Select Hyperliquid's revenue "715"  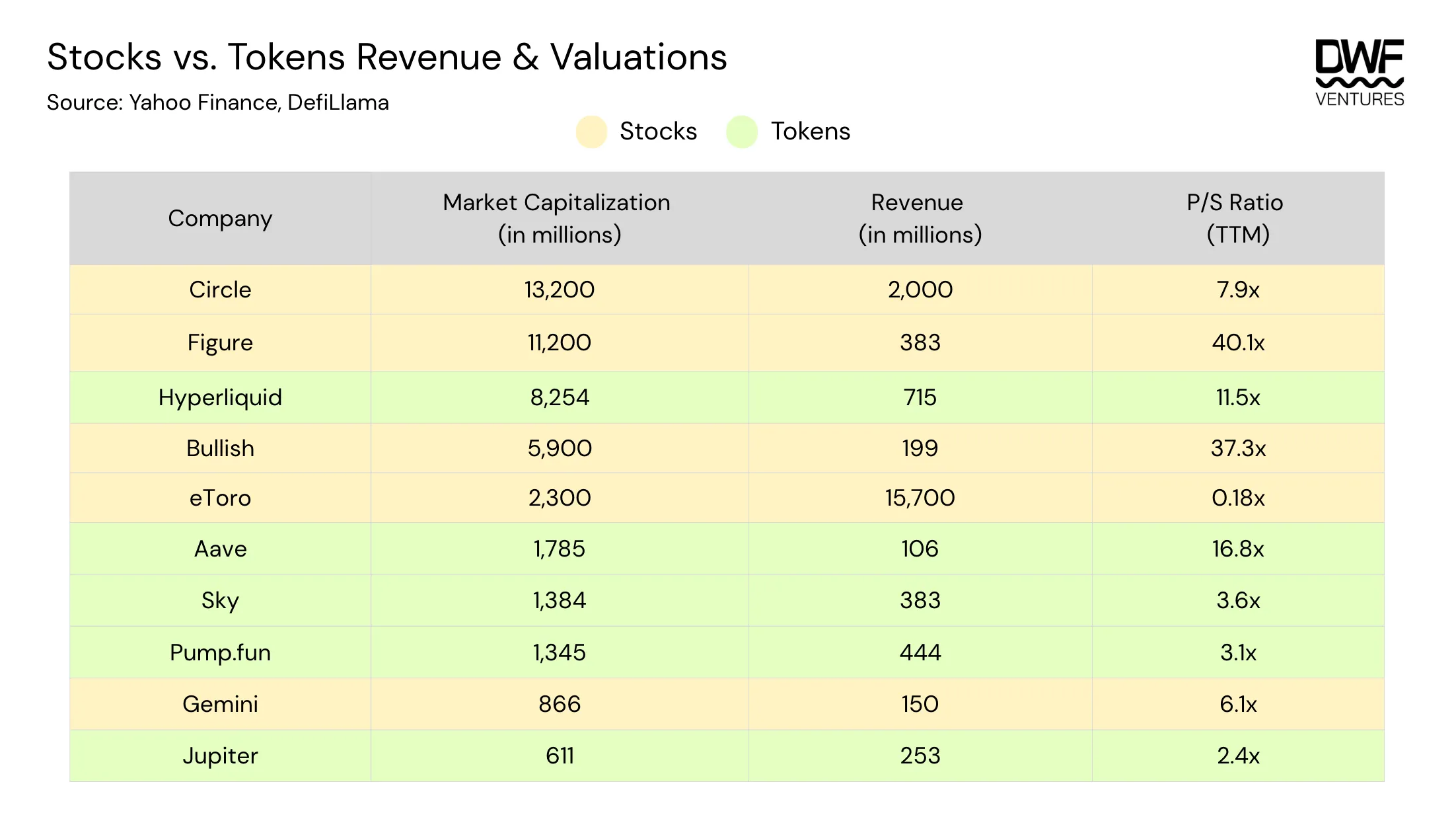920,397
